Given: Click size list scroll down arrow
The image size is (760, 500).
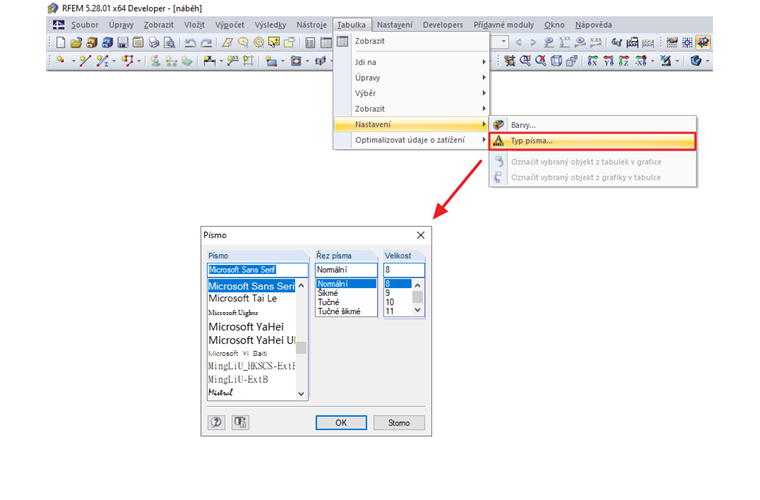Looking at the screenshot, I should (x=418, y=310).
